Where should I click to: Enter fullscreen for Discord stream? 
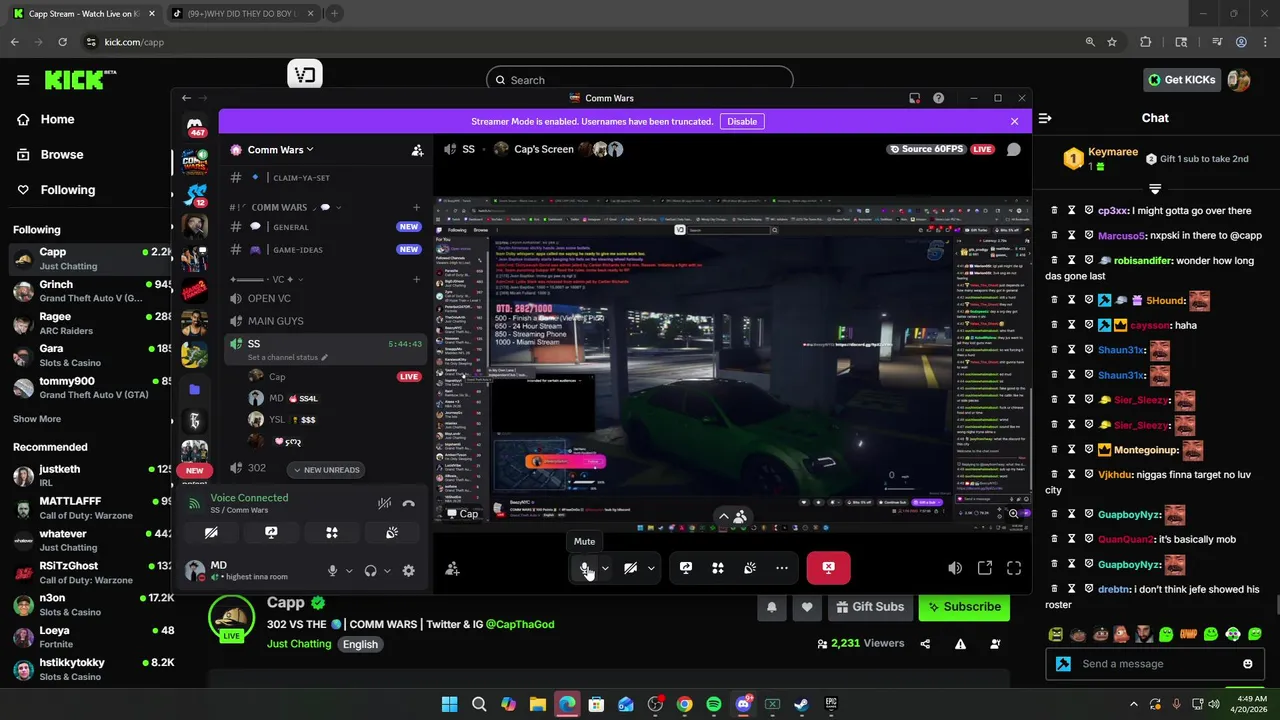click(x=1014, y=568)
